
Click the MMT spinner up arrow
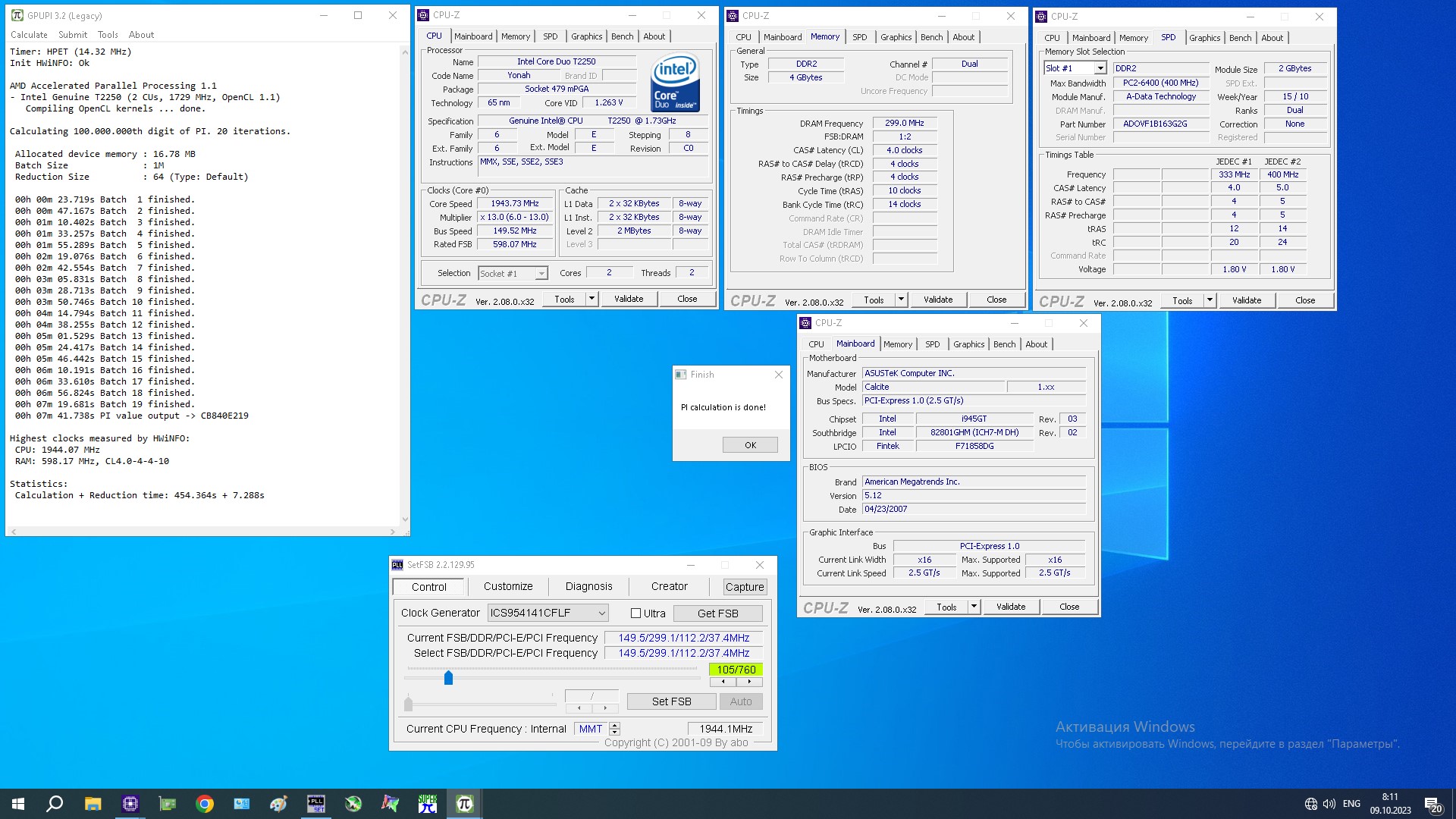point(615,726)
